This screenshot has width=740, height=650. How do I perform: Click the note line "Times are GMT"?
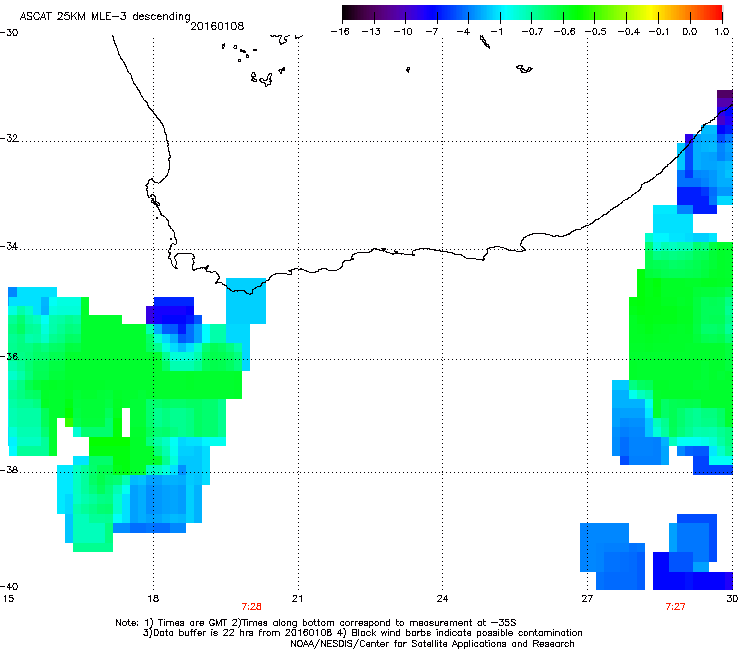[193, 623]
